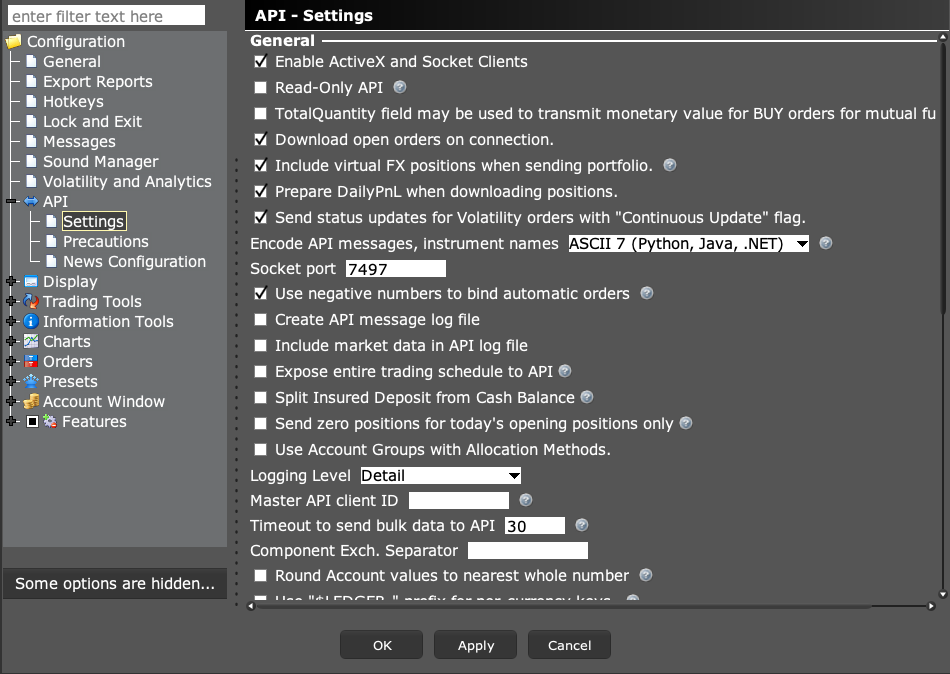Click the Features gear icon
Screen dimensions: 950x674
click(x=50, y=421)
